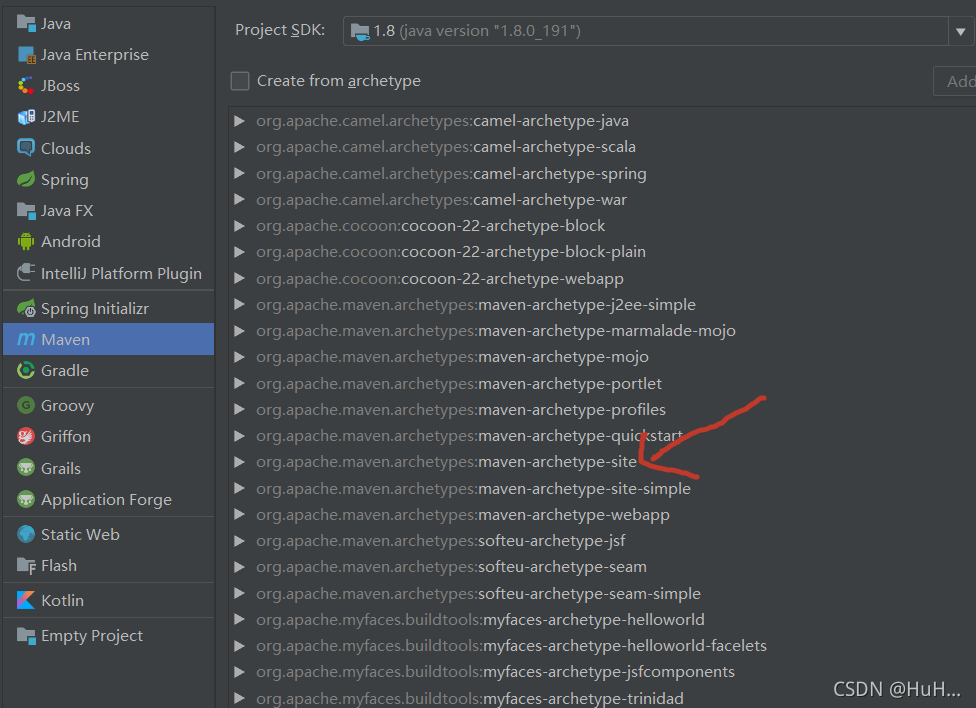Select cocoon-22-archetype-webapp row text

[x=439, y=279]
